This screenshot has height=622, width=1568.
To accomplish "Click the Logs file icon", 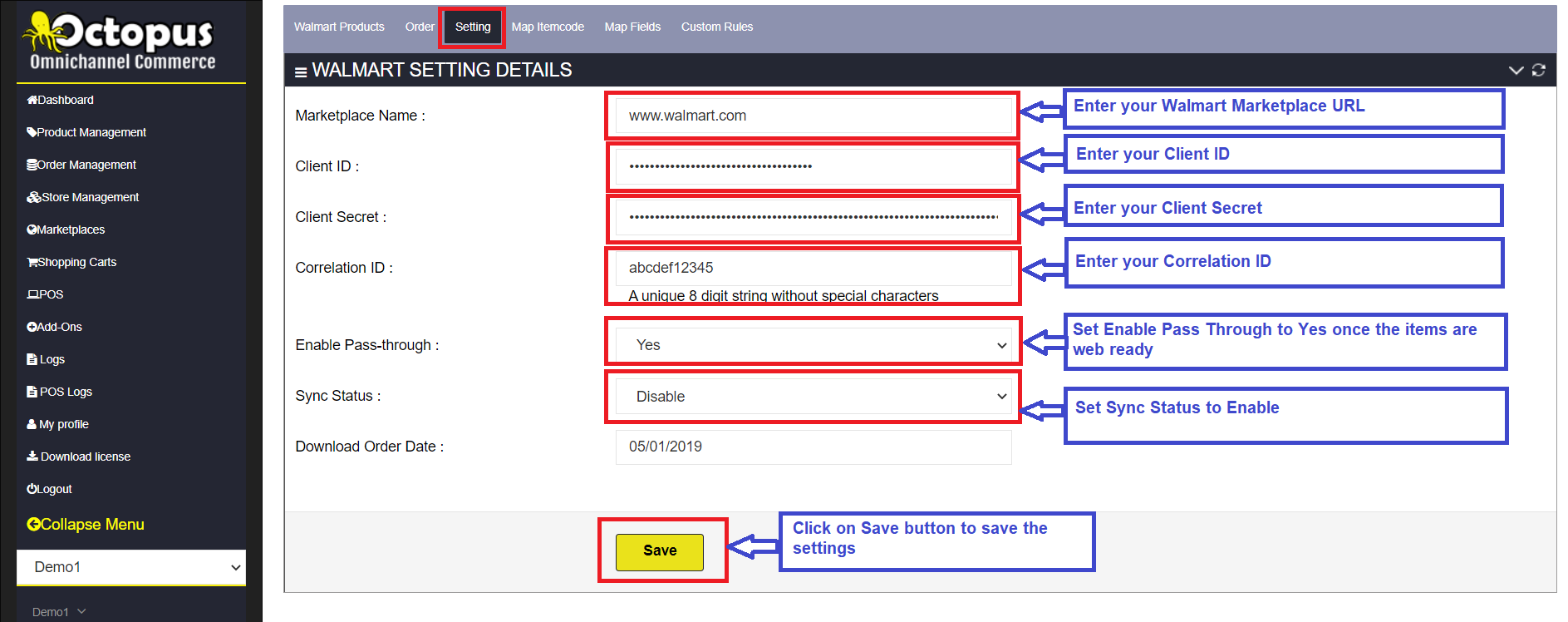I will 32,359.
